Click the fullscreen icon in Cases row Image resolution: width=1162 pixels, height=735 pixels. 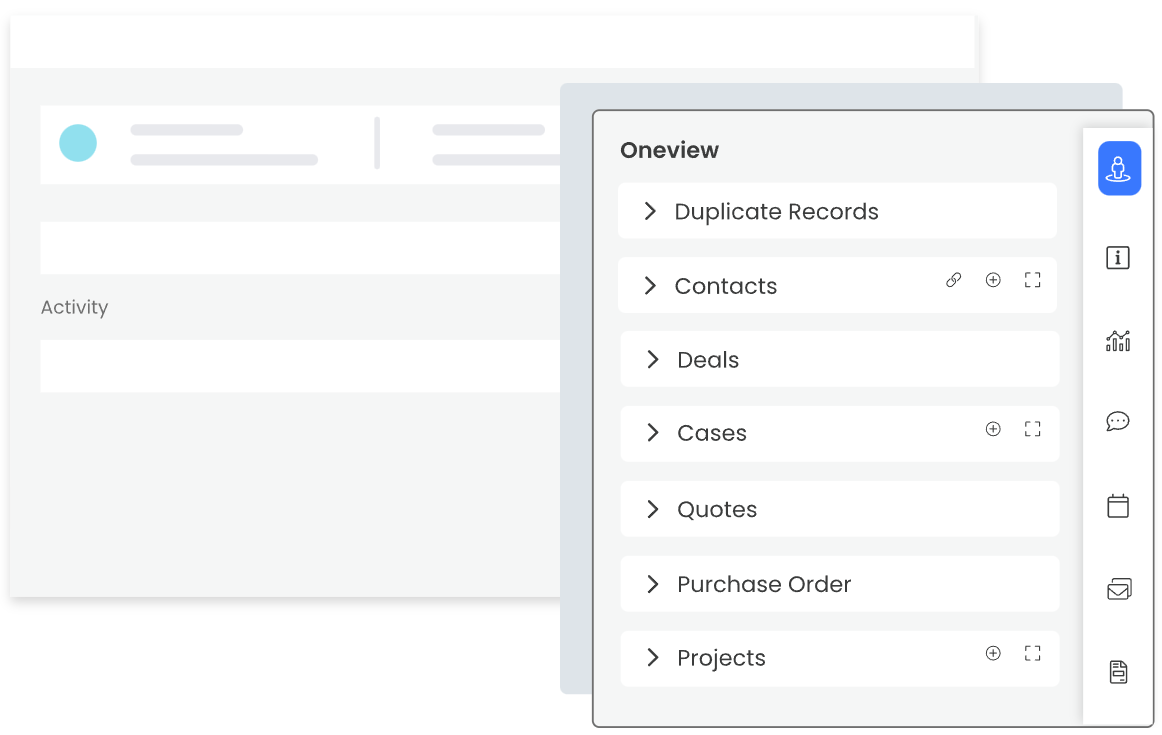click(x=1032, y=429)
